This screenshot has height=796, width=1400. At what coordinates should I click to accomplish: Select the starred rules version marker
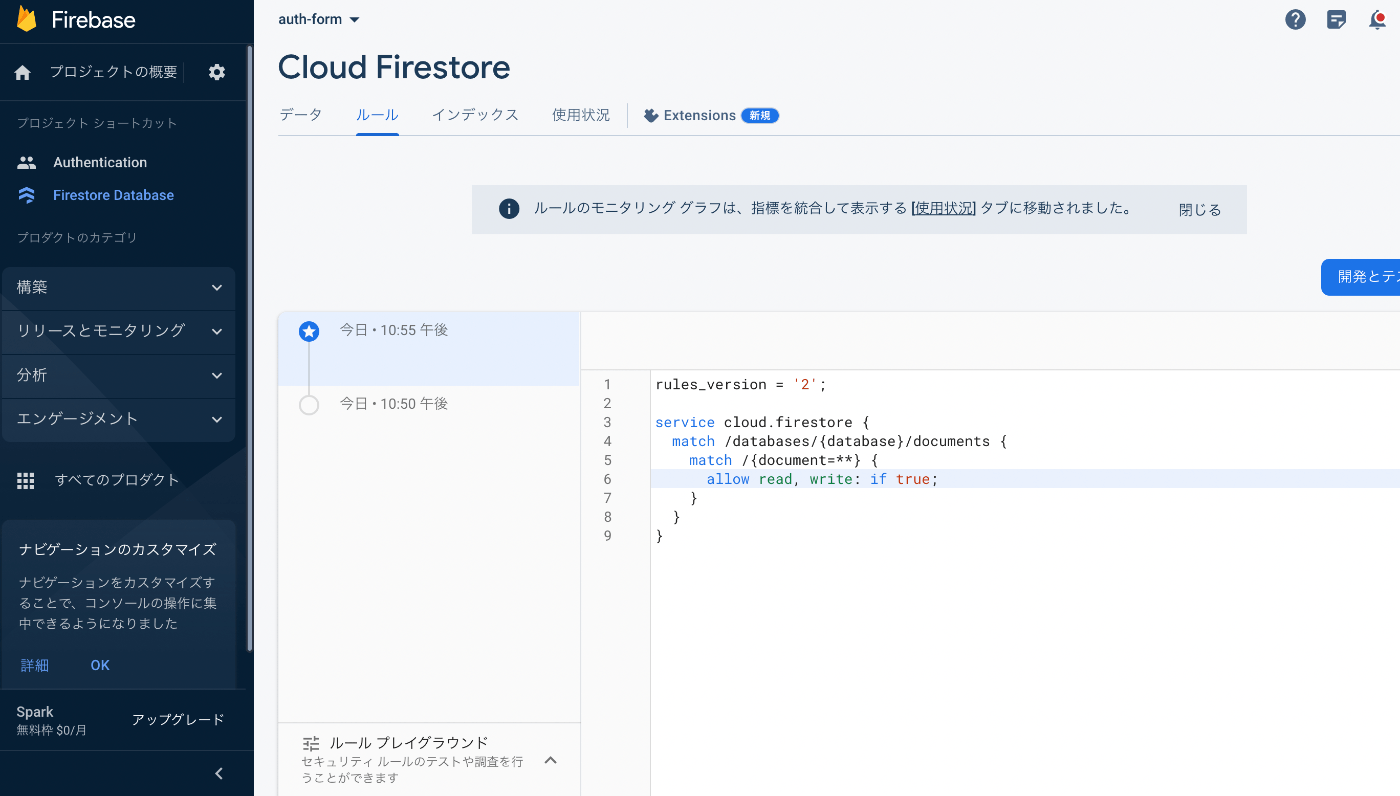pos(309,331)
